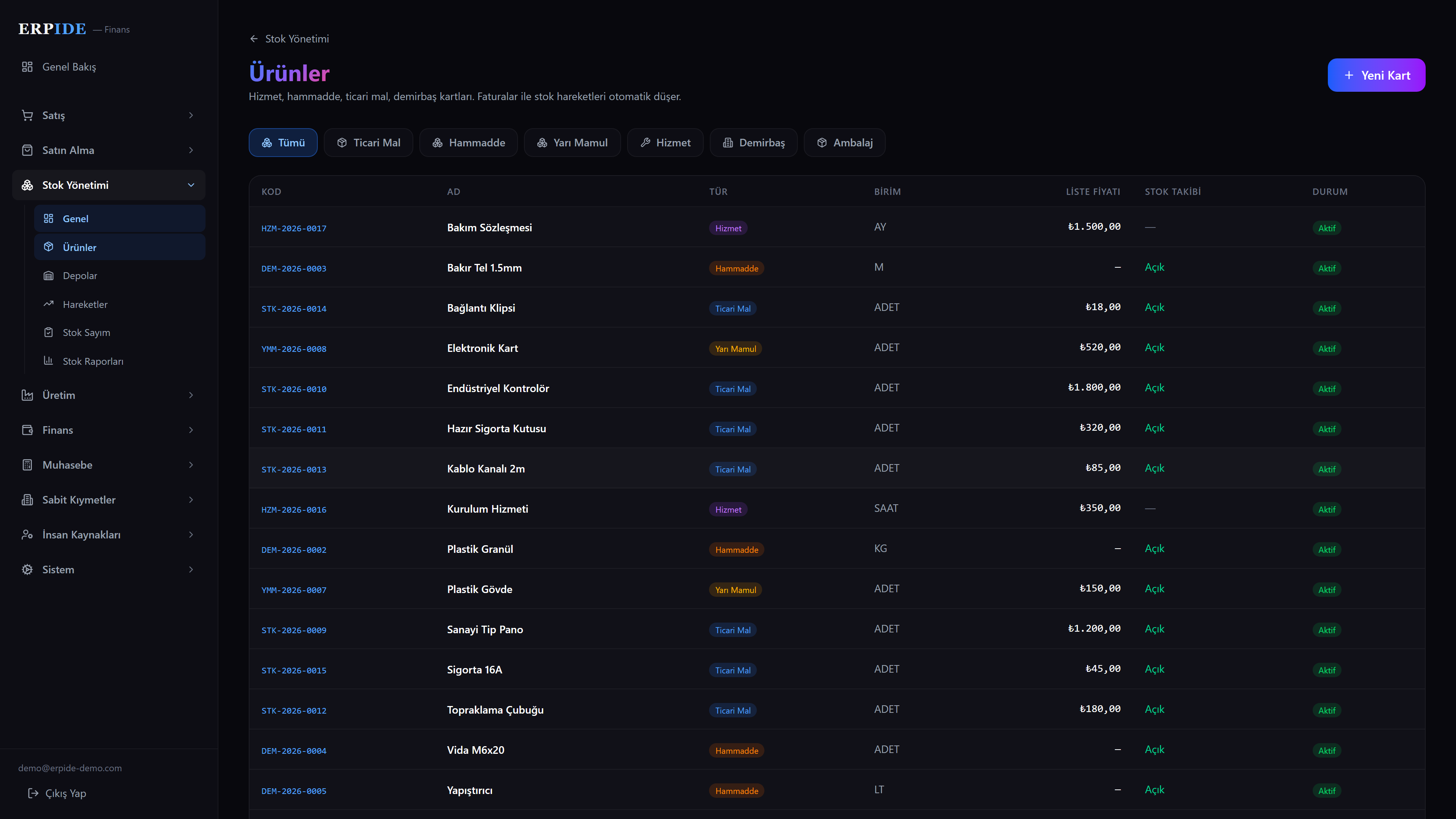Image resolution: width=1456 pixels, height=819 pixels.
Task: Click the Finans wallet icon
Action: 27,430
